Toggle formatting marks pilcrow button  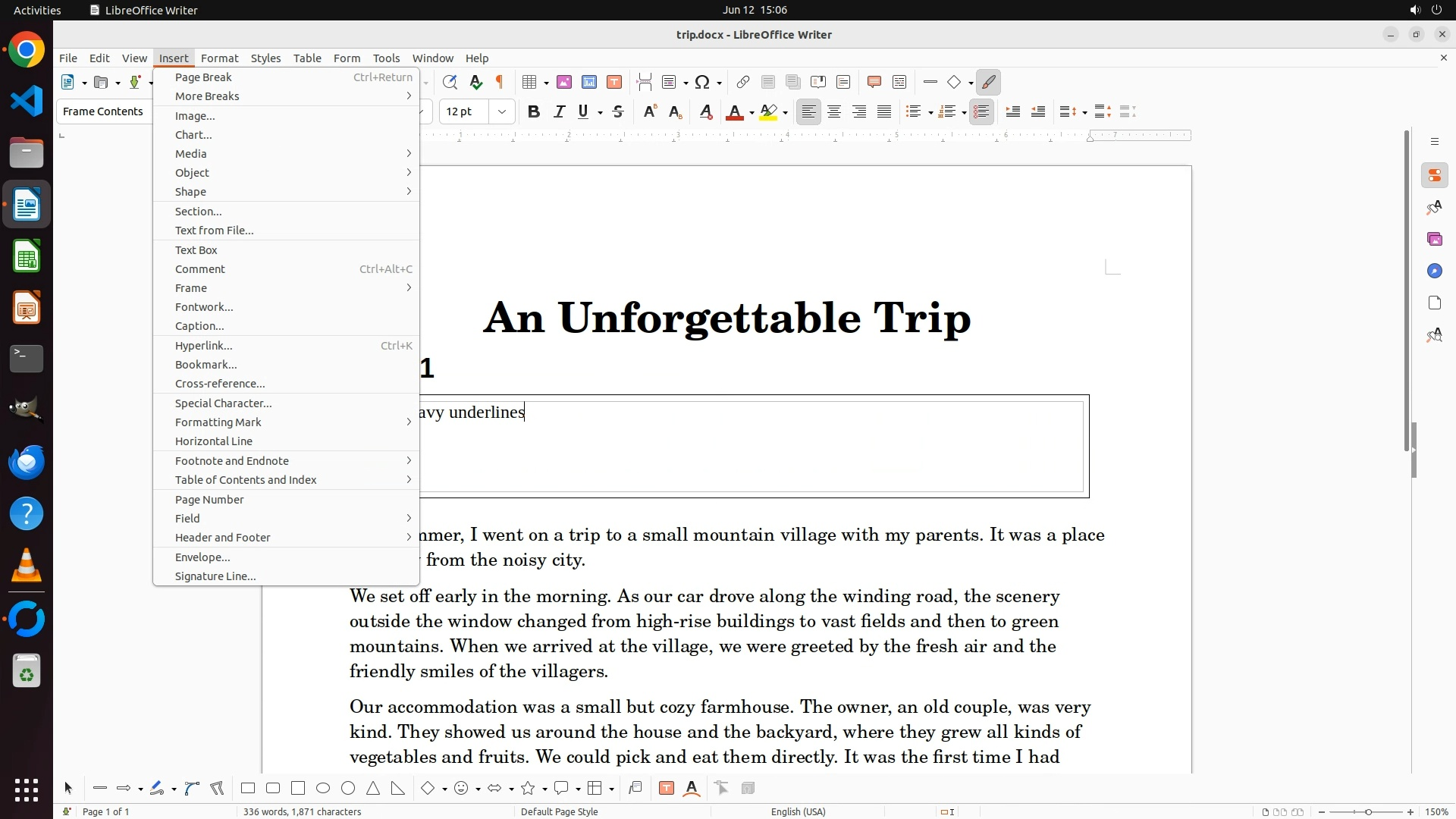pos(500,82)
